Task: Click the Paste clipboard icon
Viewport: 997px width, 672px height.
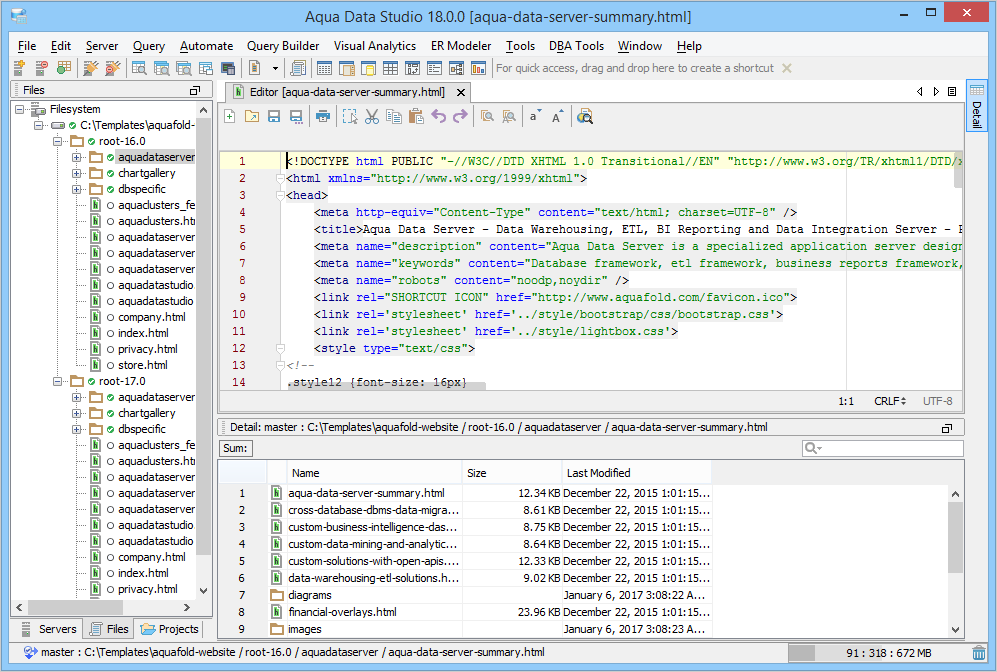Action: point(415,117)
